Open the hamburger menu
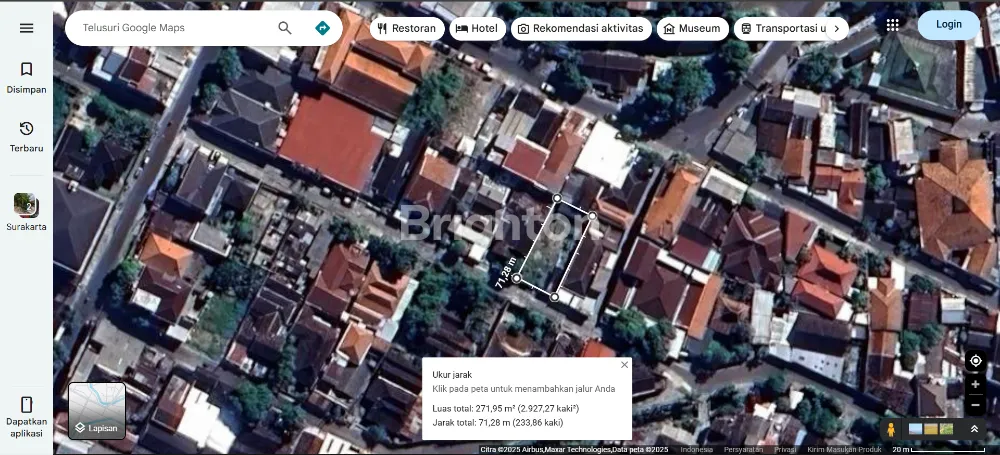The image size is (1000, 455). point(26,28)
